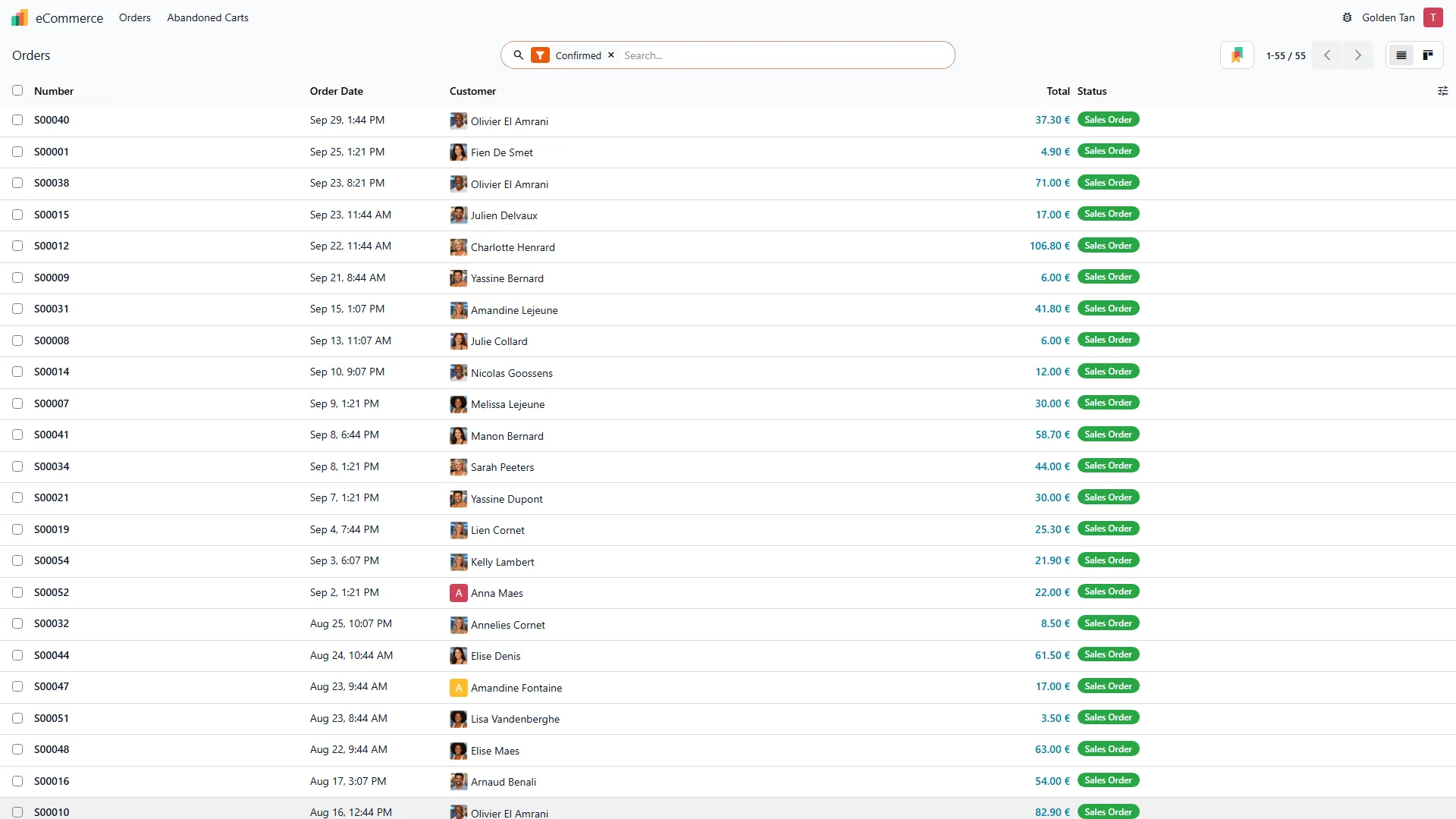Switch to kanban view
Screen dimensions: 1456x819
1428,55
